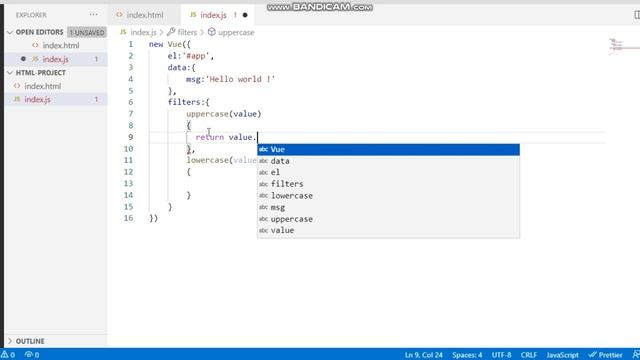This screenshot has height=360, width=640.
Task: Click uppercase breadcrumb segment
Action: pyautogui.click(x=236, y=32)
